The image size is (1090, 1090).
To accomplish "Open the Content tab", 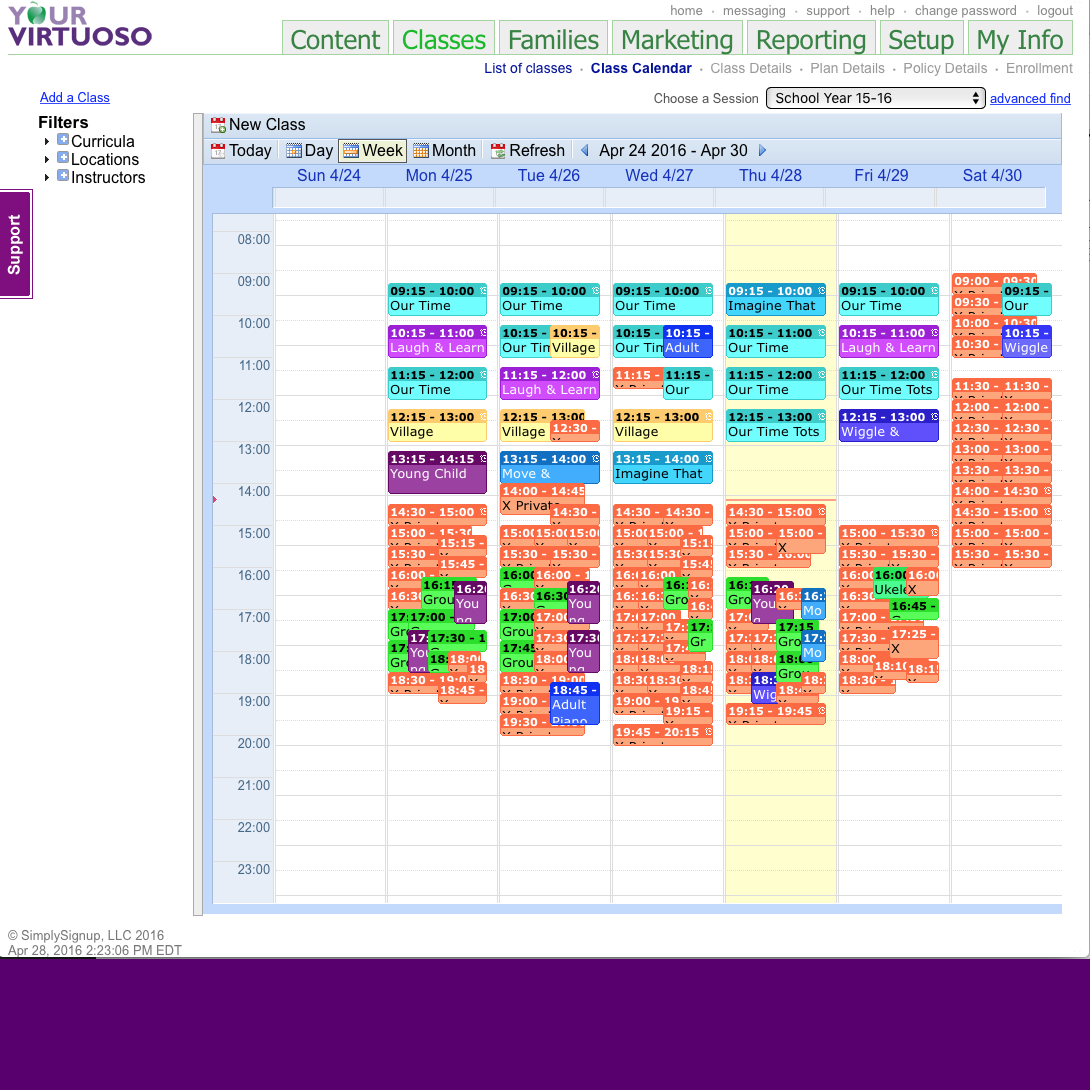I will pos(335,39).
